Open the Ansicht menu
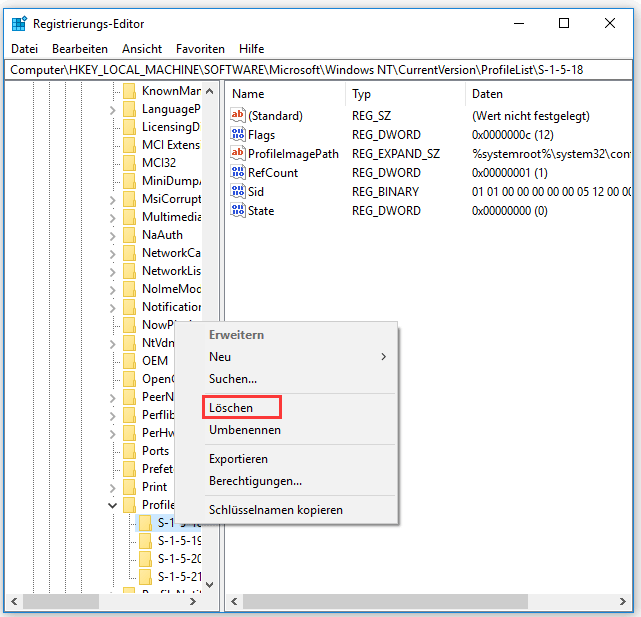Screen dimensions: 641x617 pyautogui.click(x=142, y=49)
